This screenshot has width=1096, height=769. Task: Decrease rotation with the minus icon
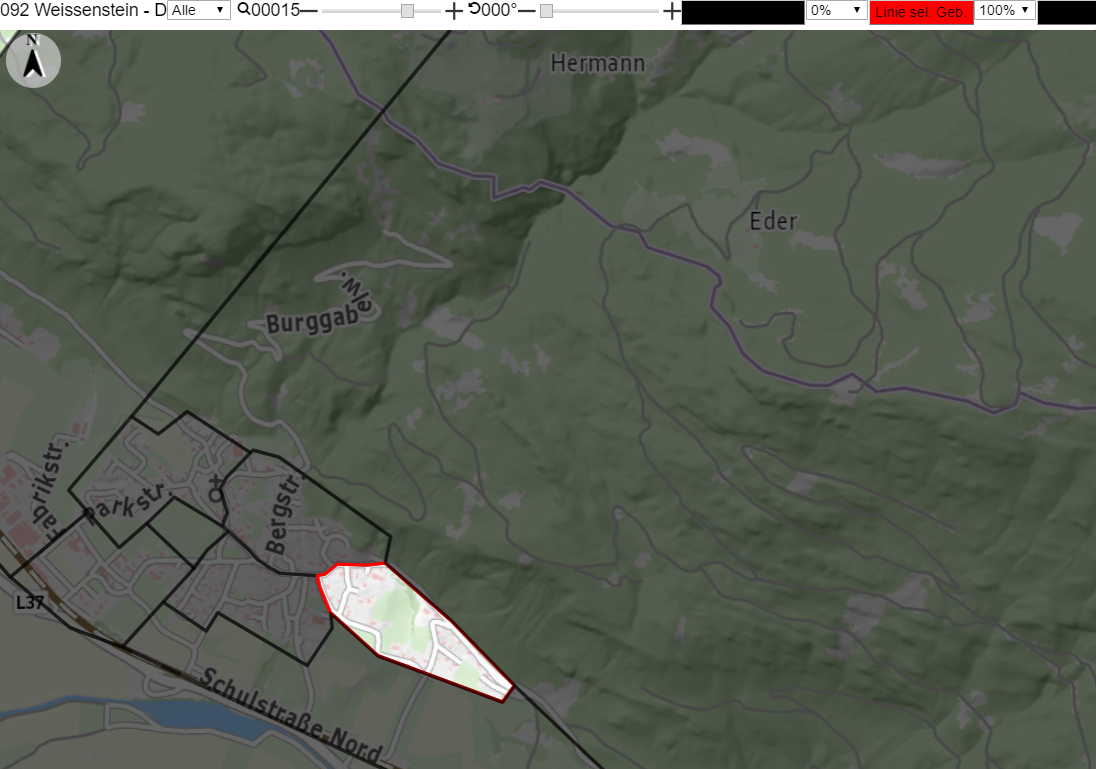[x=527, y=10]
